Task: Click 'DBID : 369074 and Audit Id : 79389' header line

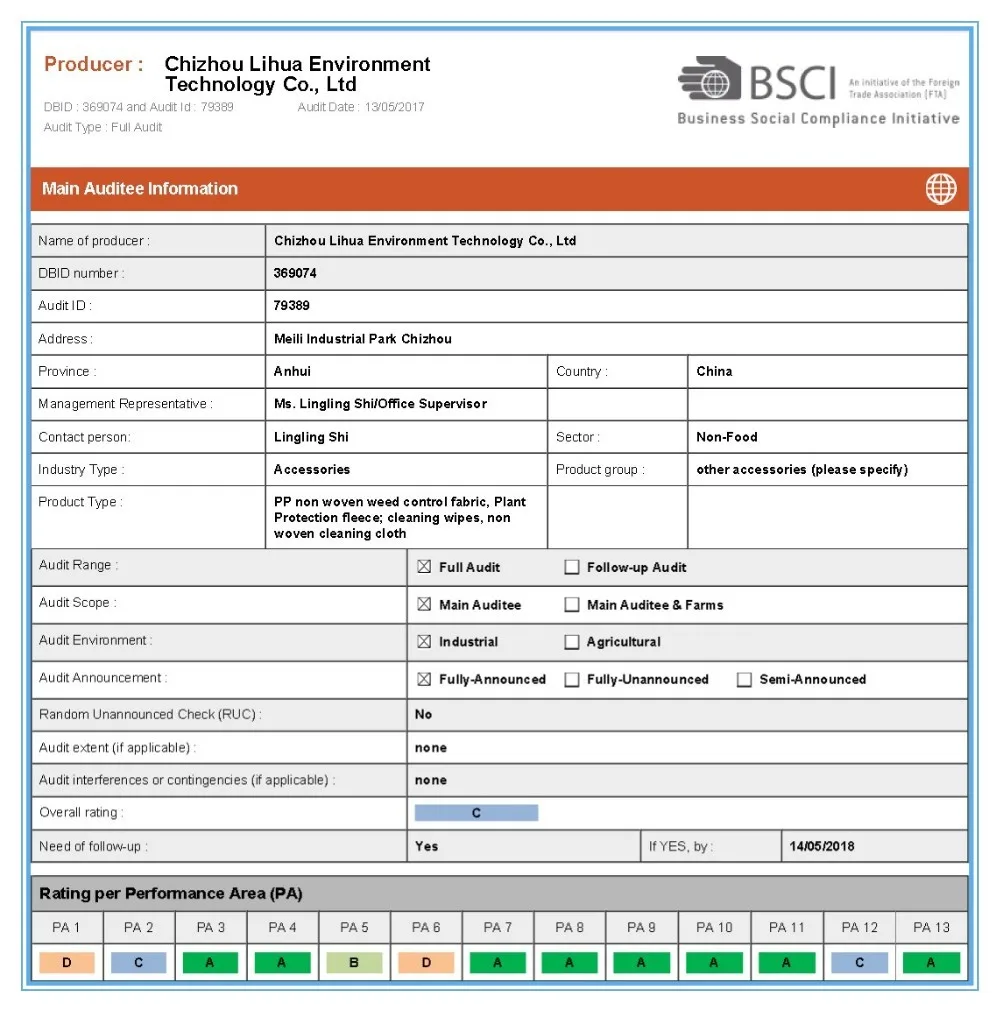Action: coord(138,107)
